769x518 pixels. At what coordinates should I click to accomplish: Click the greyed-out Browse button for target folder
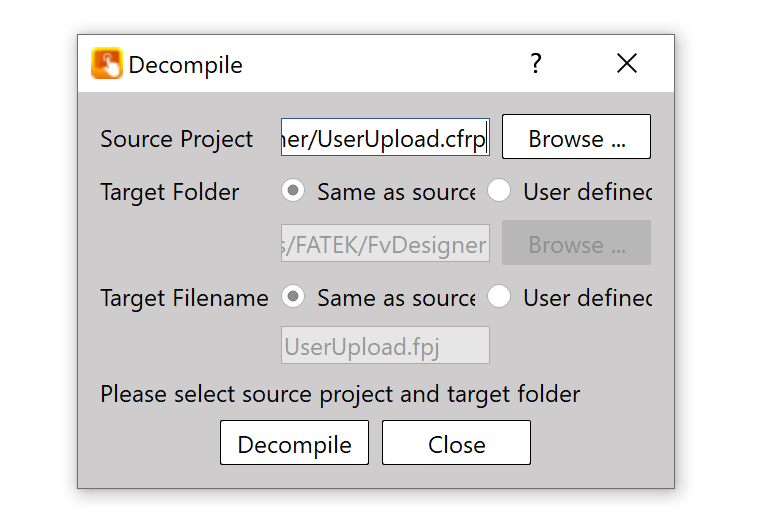coord(576,244)
